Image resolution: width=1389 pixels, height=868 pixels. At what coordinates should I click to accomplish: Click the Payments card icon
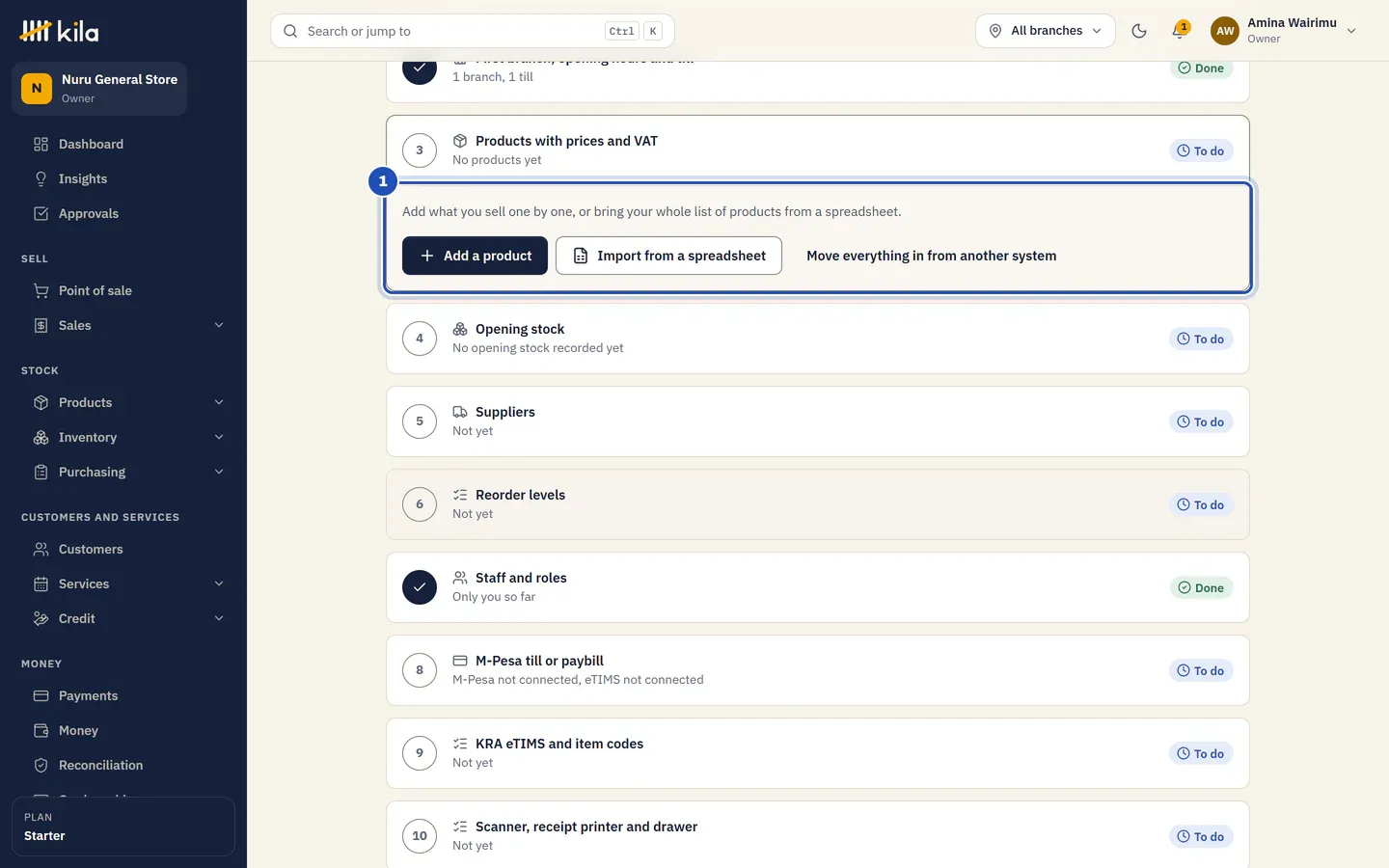(41, 696)
